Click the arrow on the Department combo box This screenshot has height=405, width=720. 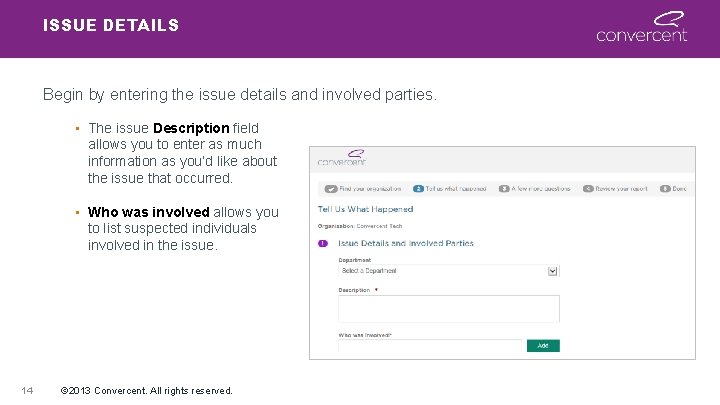pos(552,271)
